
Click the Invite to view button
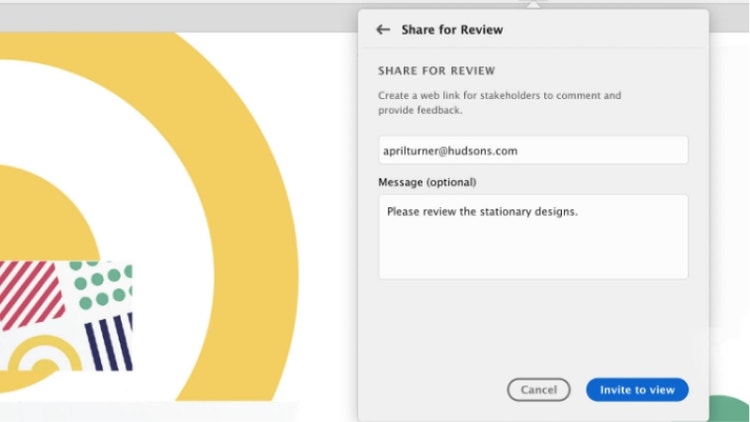point(637,389)
